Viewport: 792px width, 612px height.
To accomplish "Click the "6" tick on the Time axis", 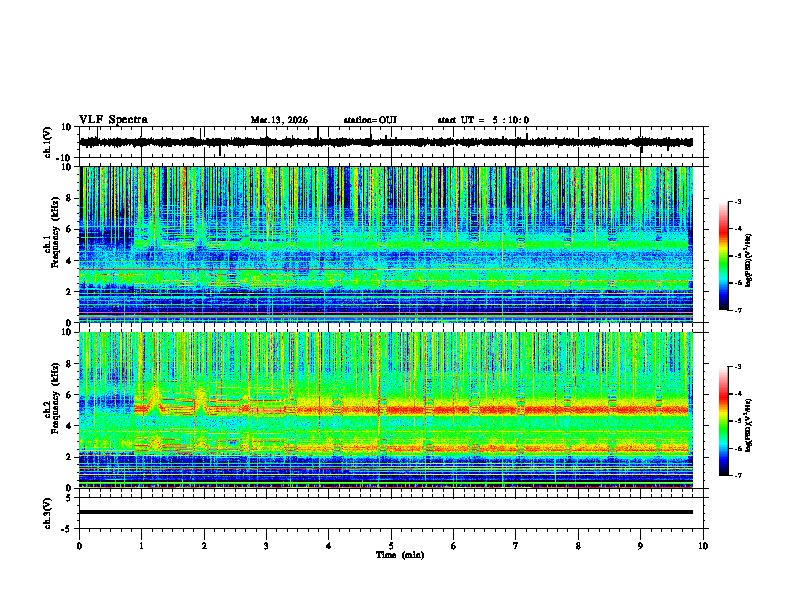I will coord(454,546).
